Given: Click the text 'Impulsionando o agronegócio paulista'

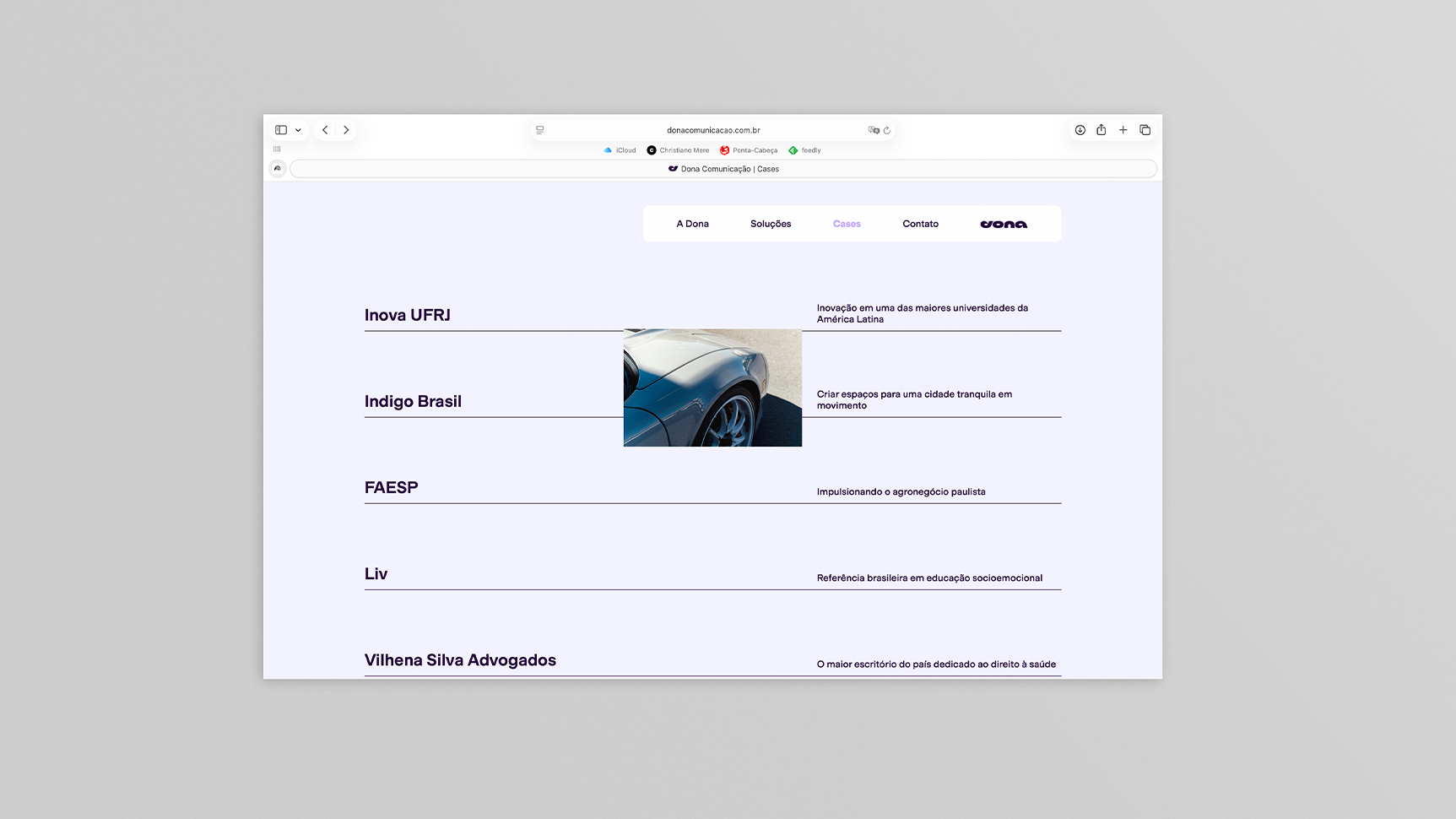Looking at the screenshot, I should pos(901,491).
